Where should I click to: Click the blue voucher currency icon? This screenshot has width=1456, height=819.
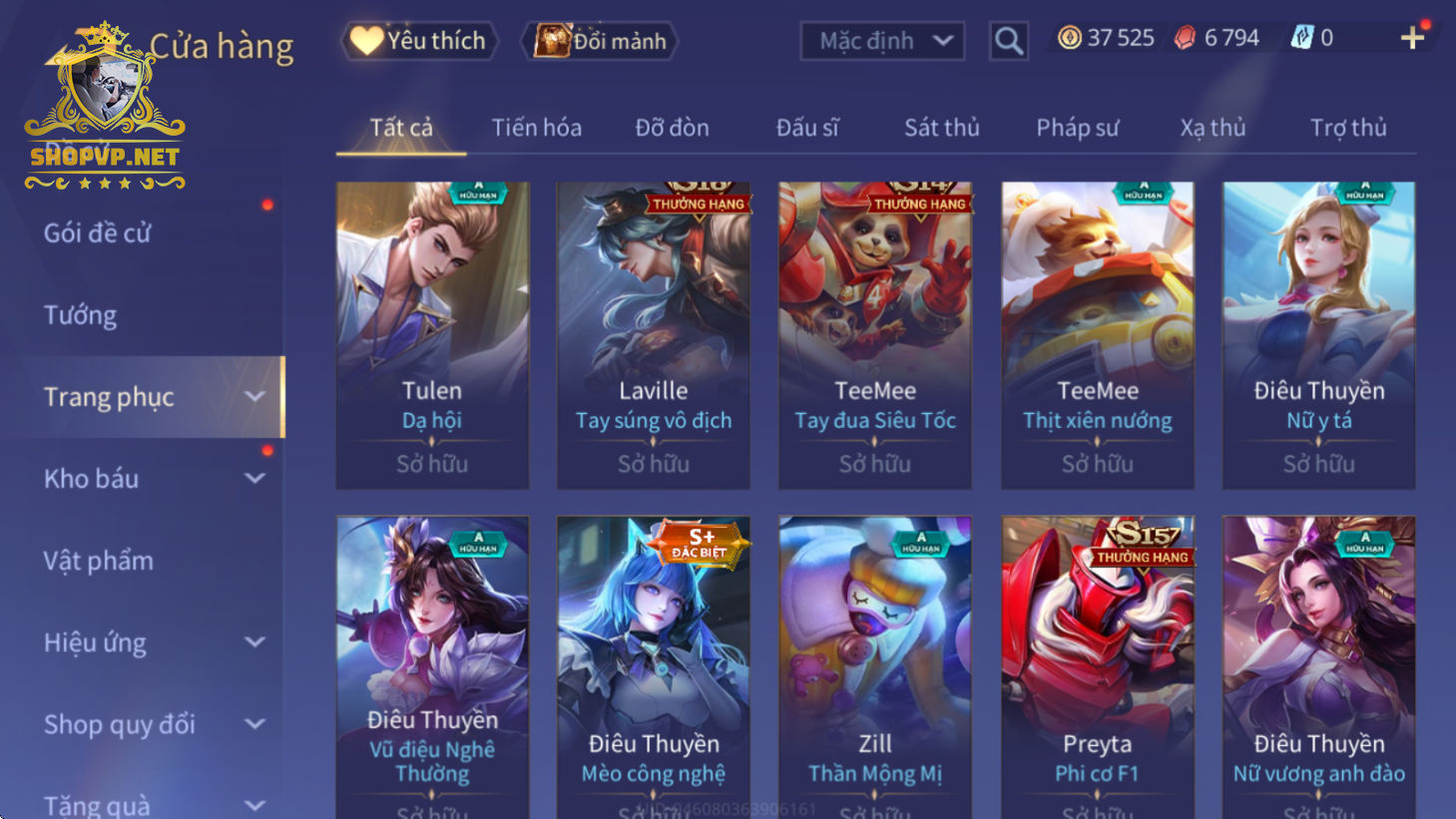[1301, 38]
